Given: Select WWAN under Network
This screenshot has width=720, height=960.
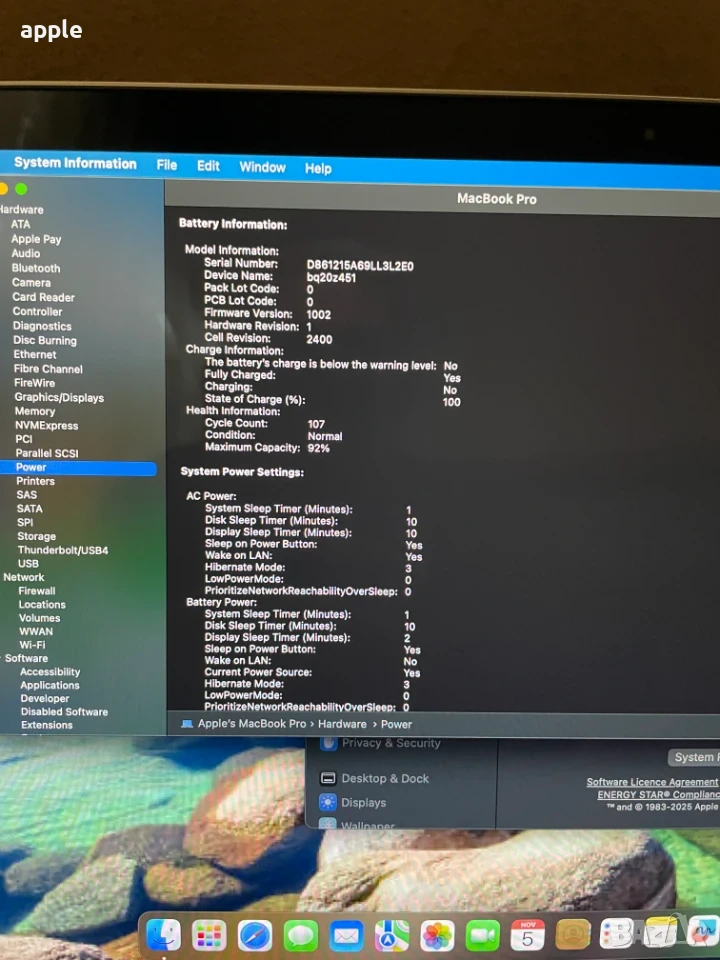Looking at the screenshot, I should point(36,632).
